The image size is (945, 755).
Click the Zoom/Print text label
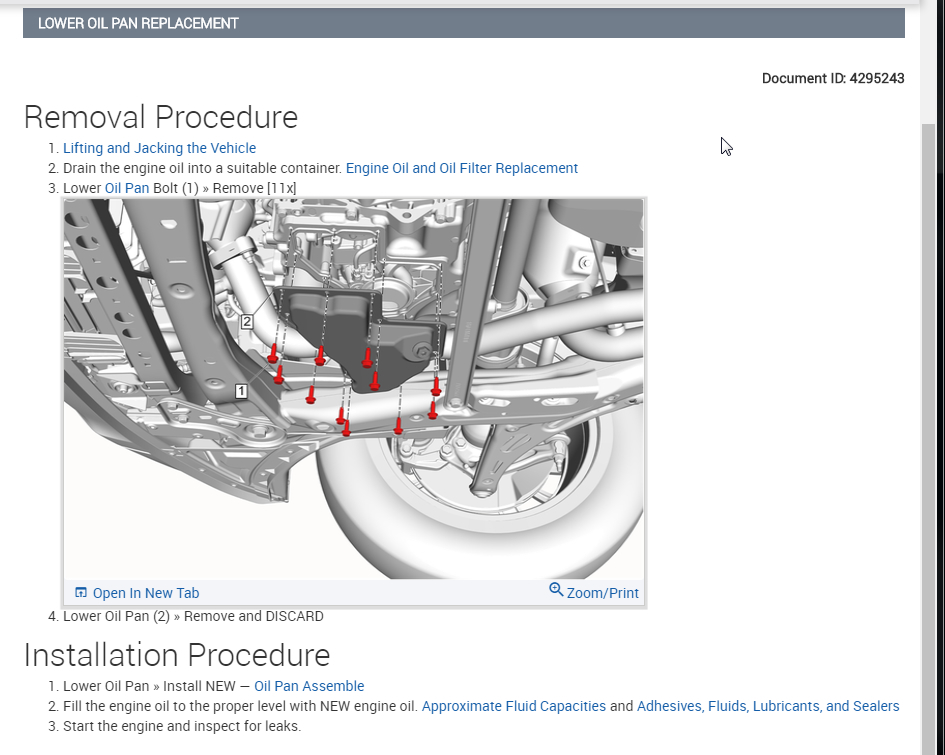[x=603, y=593]
